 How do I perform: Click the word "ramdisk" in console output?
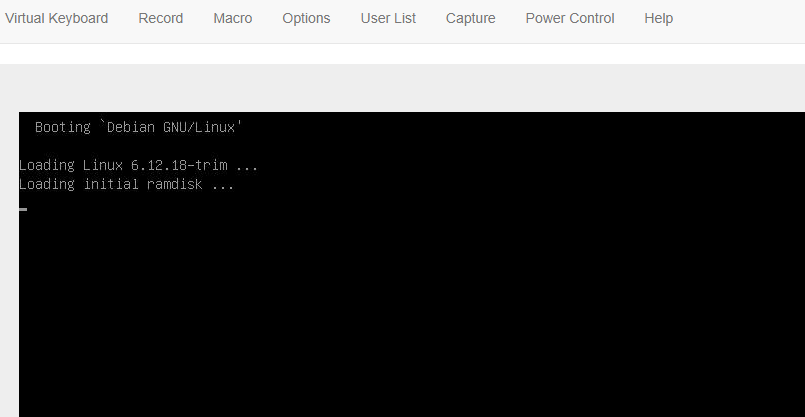[175, 184]
